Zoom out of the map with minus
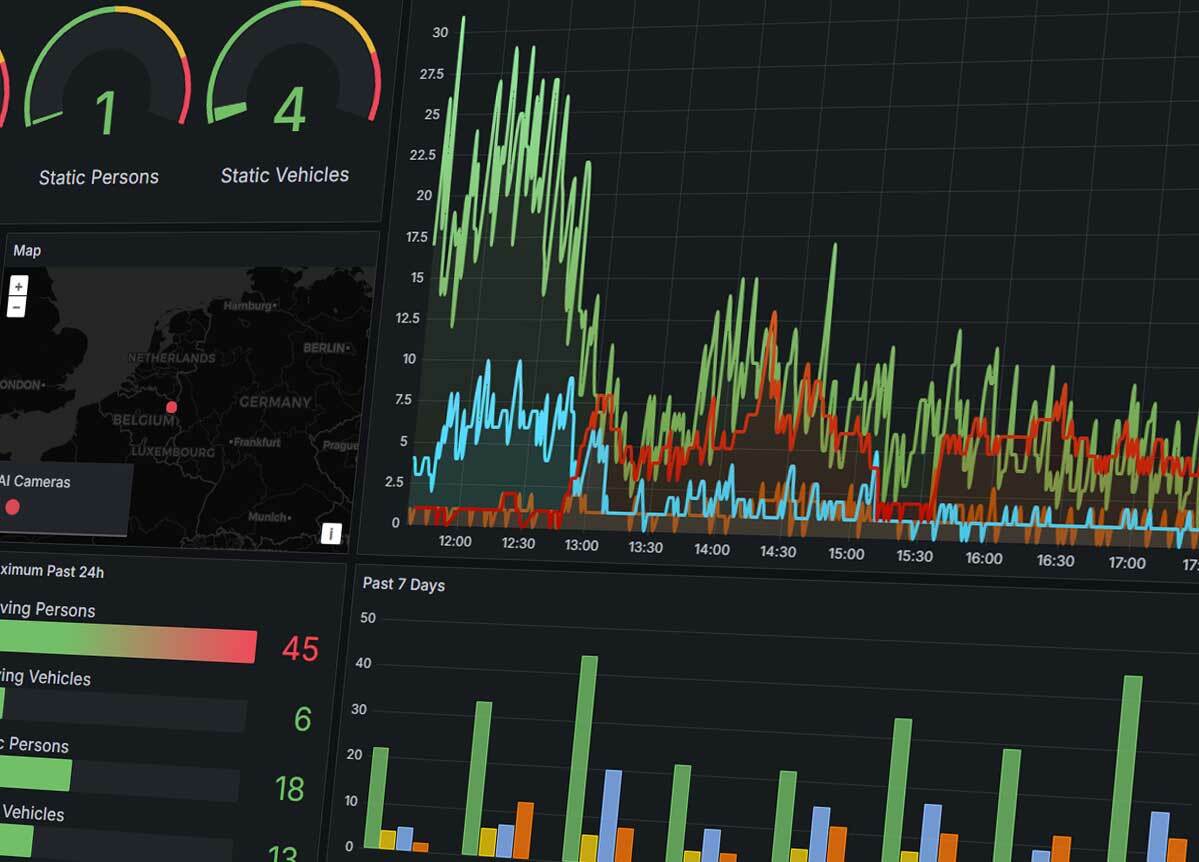This screenshot has height=862, width=1199. coord(17,307)
